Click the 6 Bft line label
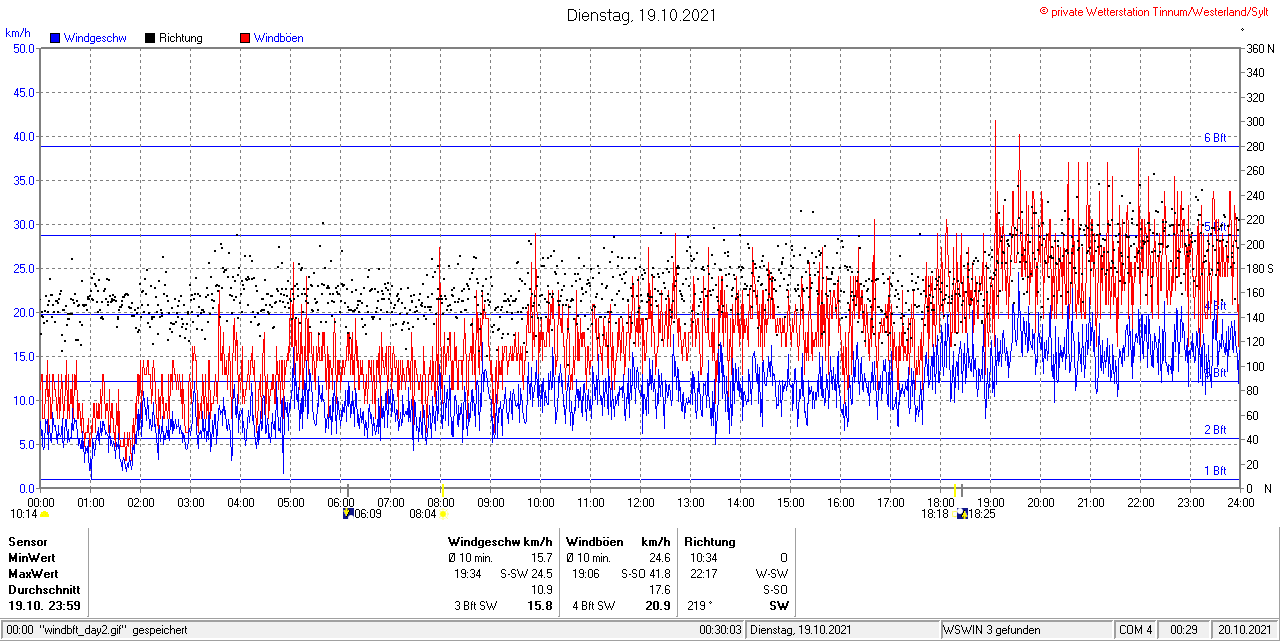The width and height of the screenshot is (1280, 641). tap(1215, 138)
